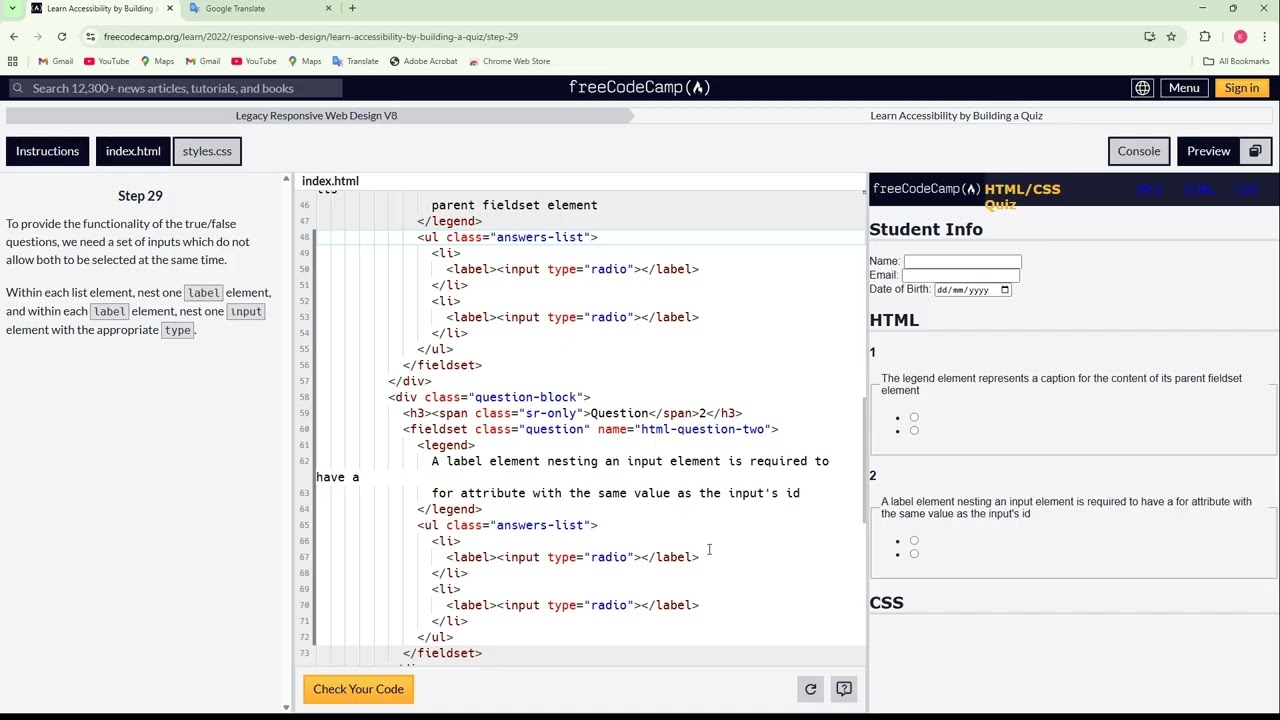This screenshot has height=720, width=1280.
Task: Select the index.html editor file tab
Action: [x=330, y=181]
